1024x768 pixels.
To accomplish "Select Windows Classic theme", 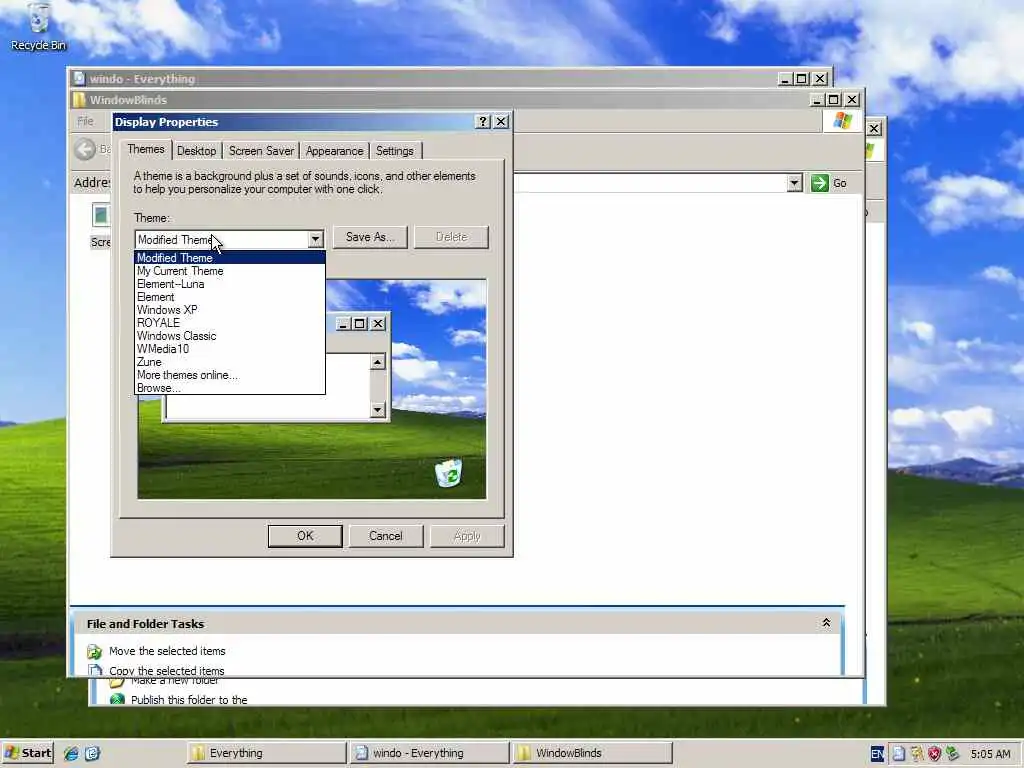I will (x=230, y=336).
